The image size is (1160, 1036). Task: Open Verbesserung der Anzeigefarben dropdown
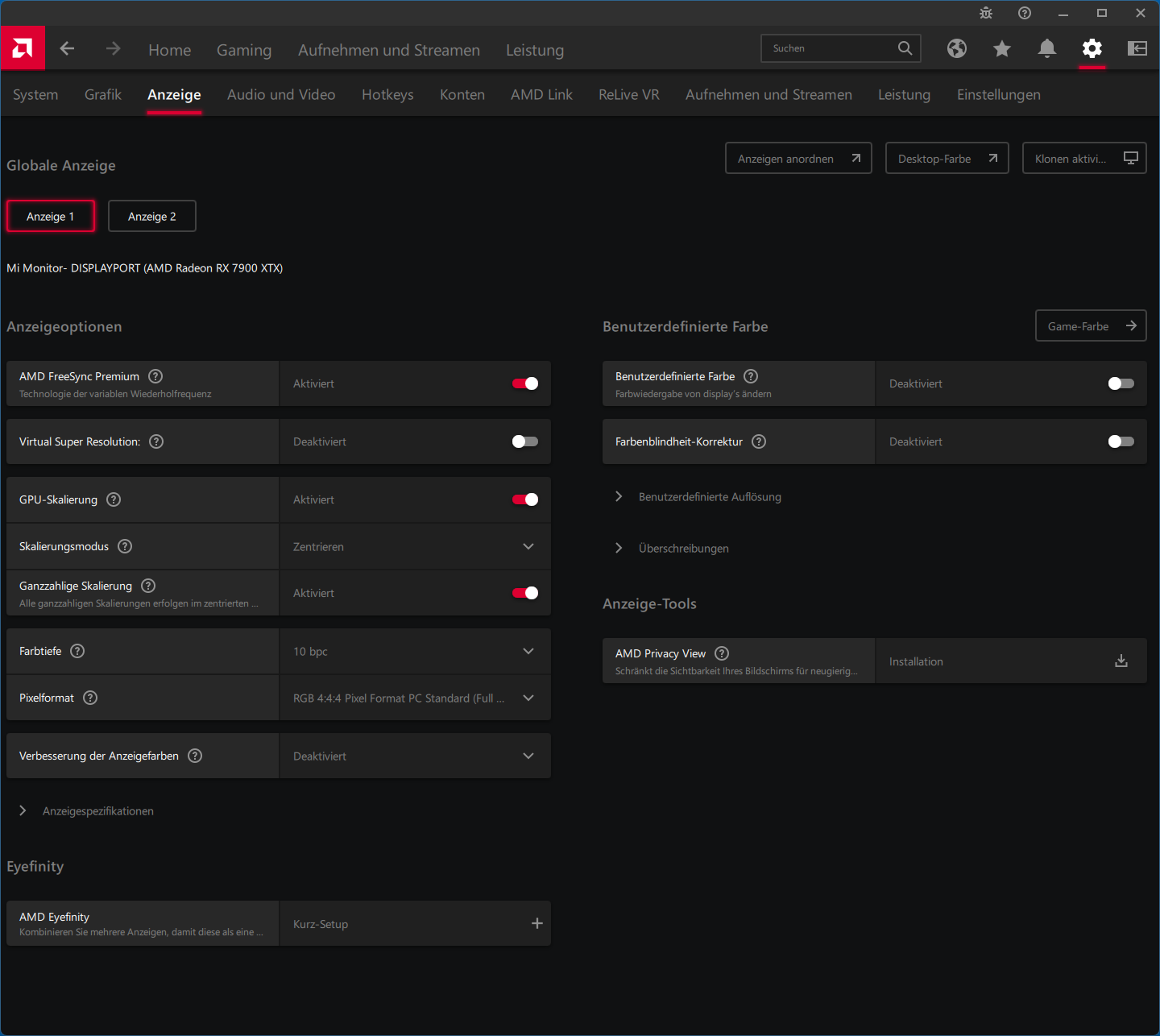pyautogui.click(x=415, y=756)
